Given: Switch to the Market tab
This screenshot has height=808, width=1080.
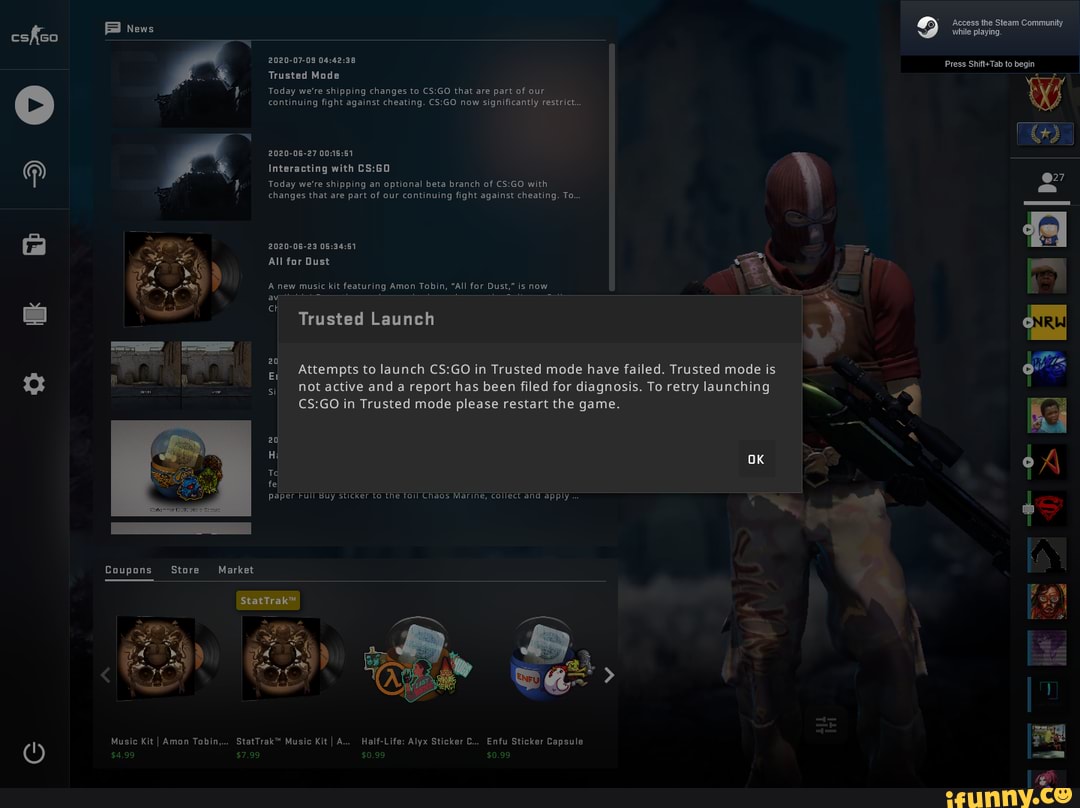Looking at the screenshot, I should click(x=236, y=570).
